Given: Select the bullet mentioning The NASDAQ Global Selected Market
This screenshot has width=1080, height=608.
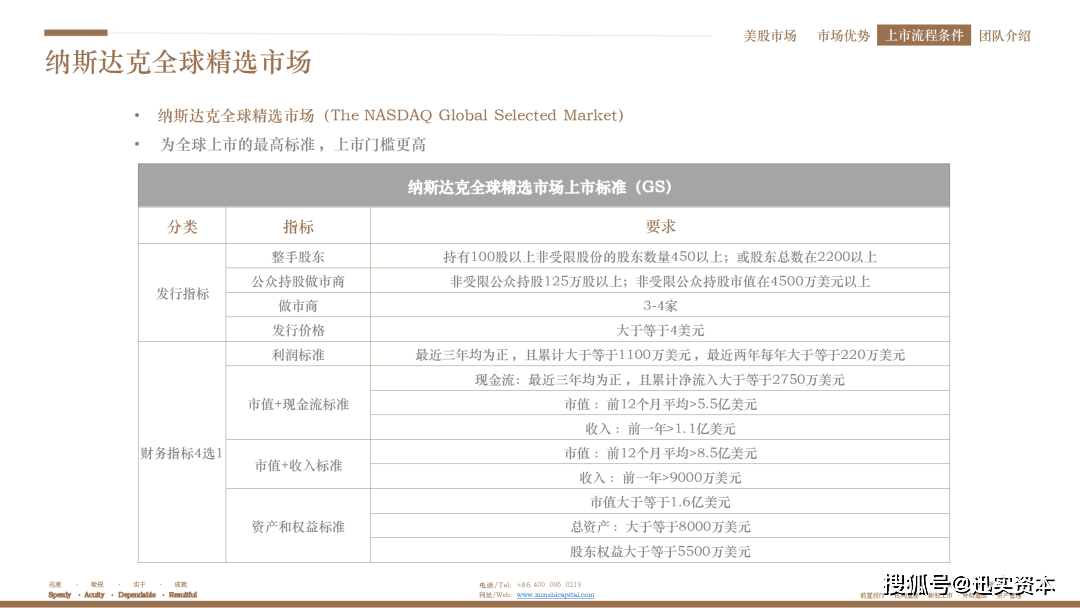Looking at the screenshot, I should tap(391, 116).
